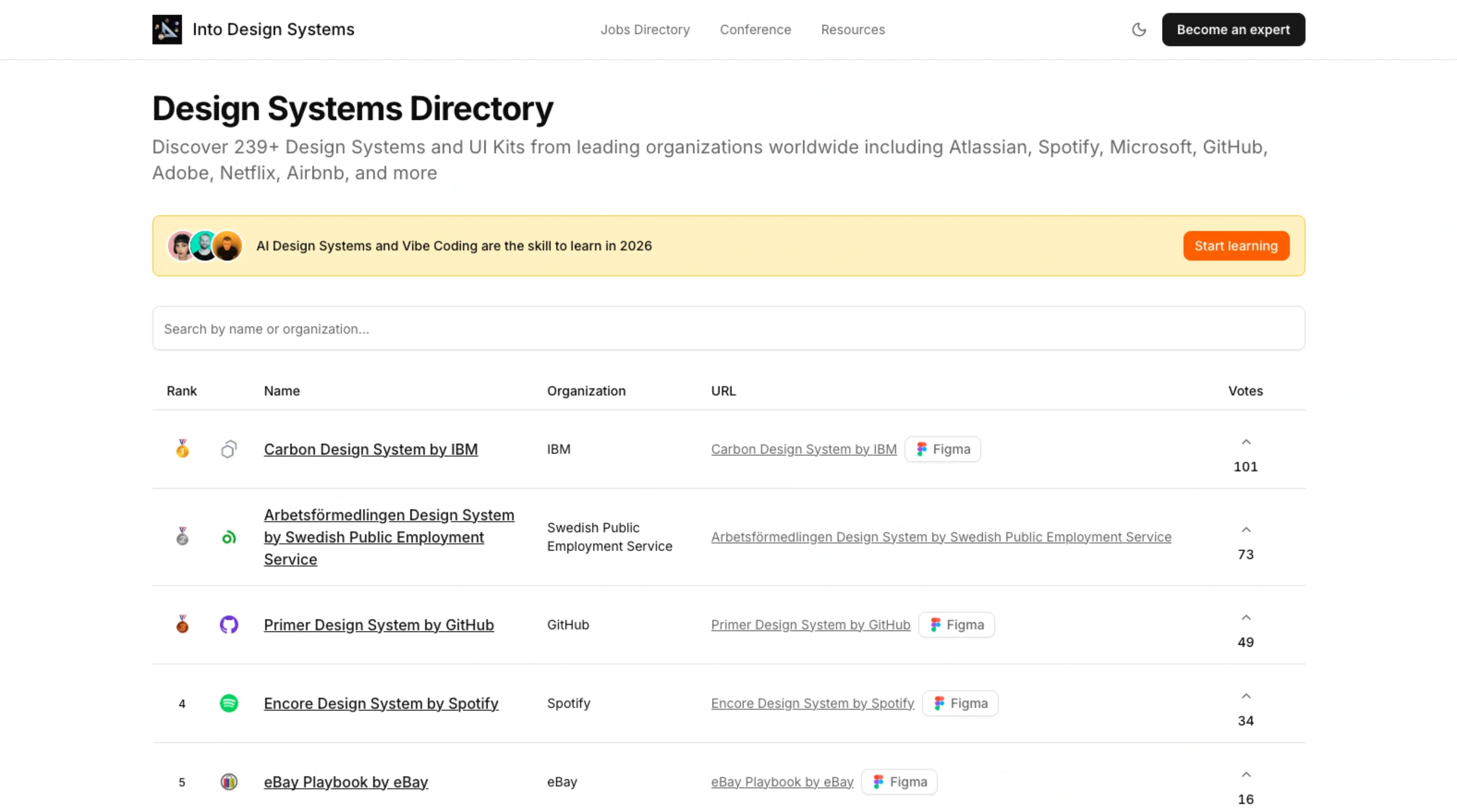Open the Figma badge for Carbon Design System
Screen dimensions: 1457x812
point(942,449)
